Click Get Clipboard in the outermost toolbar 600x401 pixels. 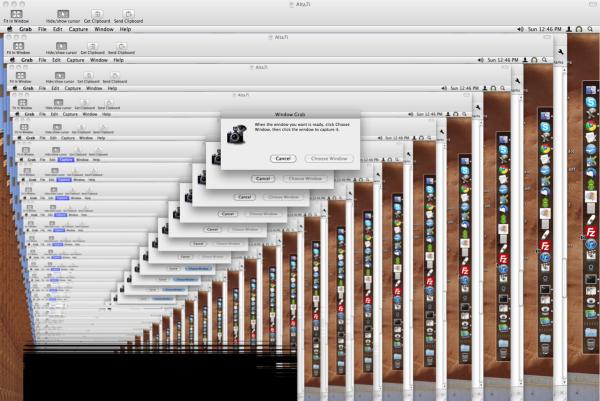[x=97, y=16]
